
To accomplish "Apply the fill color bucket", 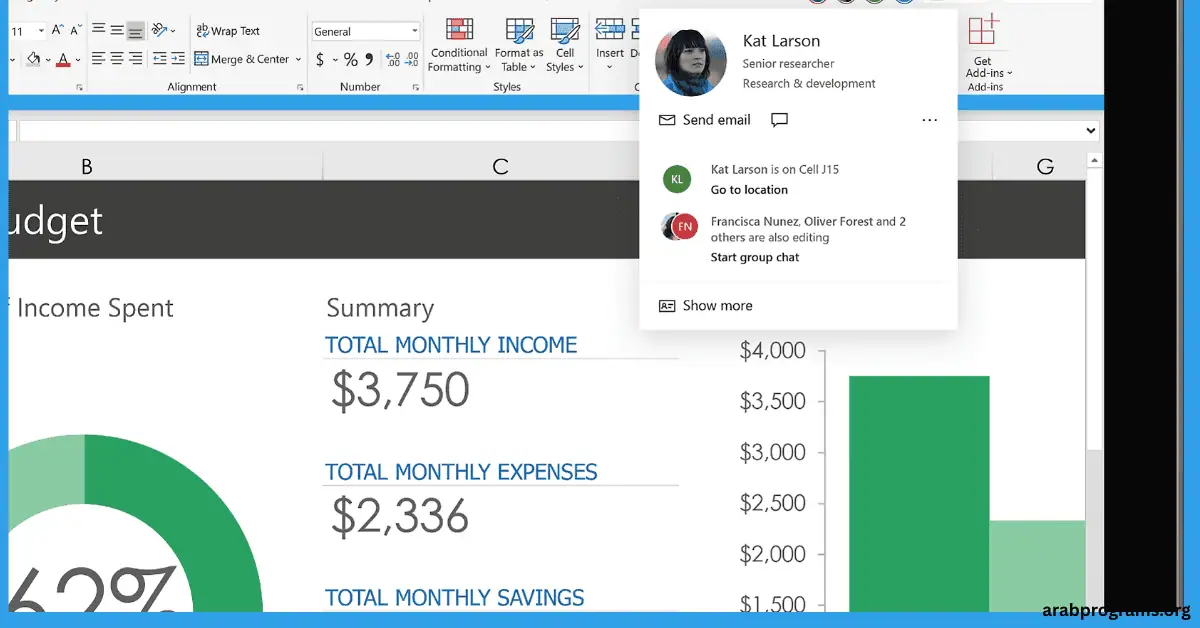I will tap(33, 60).
